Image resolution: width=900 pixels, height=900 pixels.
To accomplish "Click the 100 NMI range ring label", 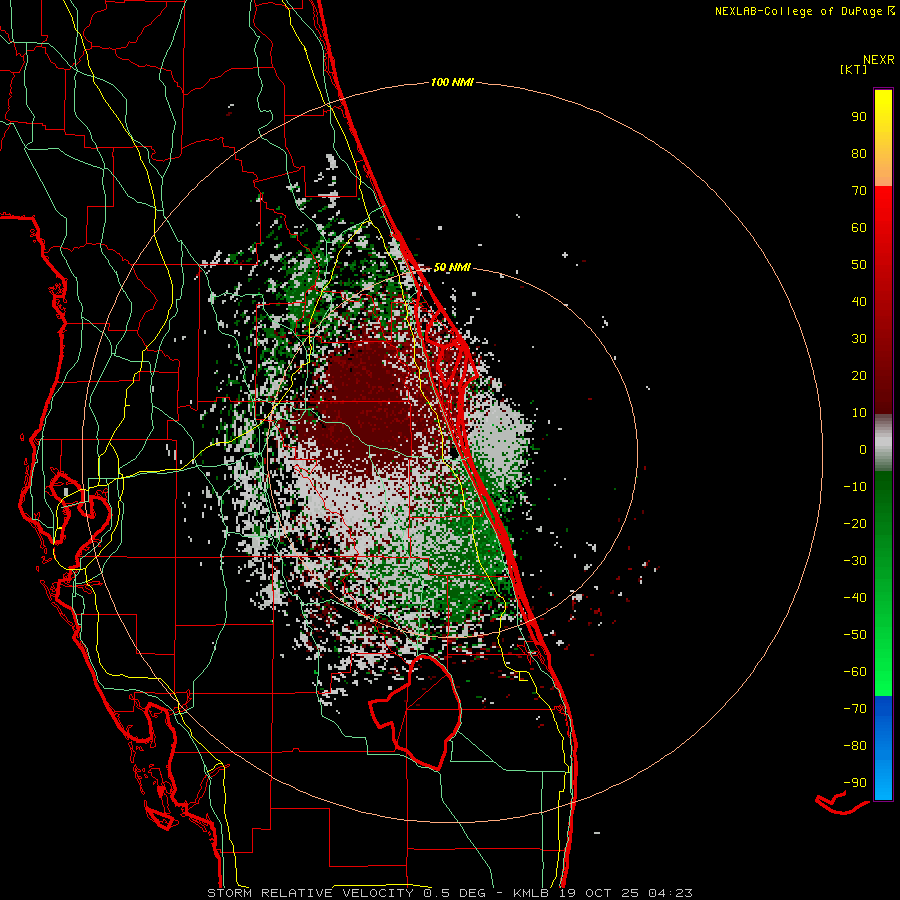I will pos(452,83).
